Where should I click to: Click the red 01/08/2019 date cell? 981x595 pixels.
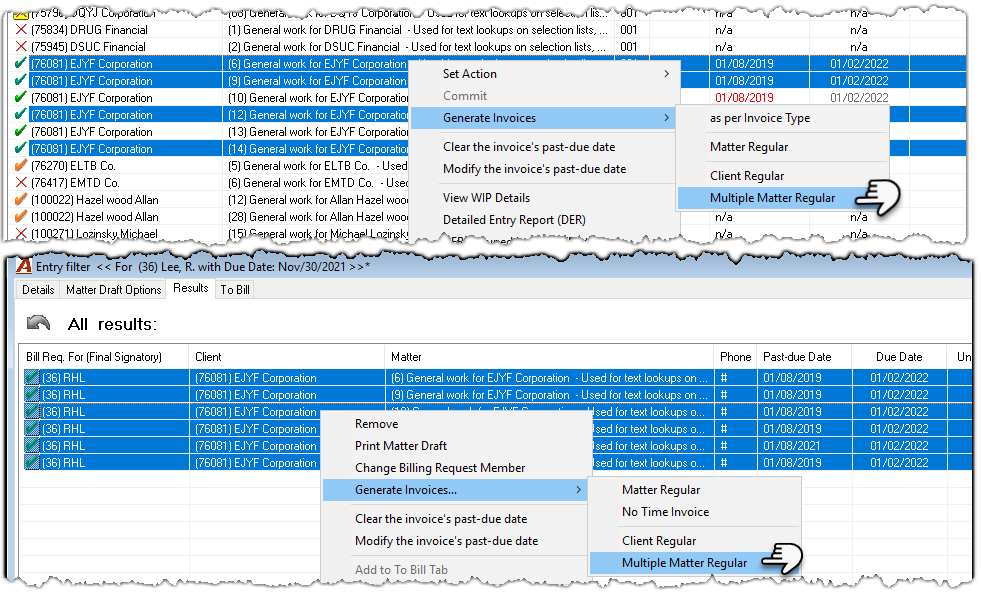[x=744, y=98]
